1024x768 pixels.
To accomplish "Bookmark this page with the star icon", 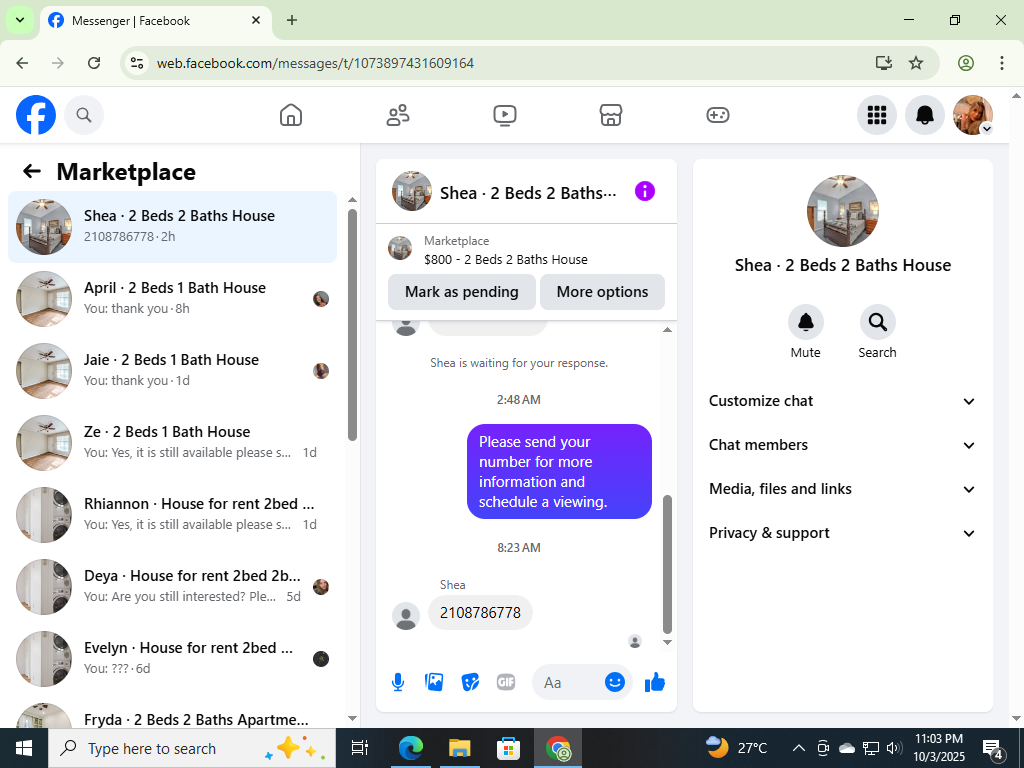I will point(916,63).
